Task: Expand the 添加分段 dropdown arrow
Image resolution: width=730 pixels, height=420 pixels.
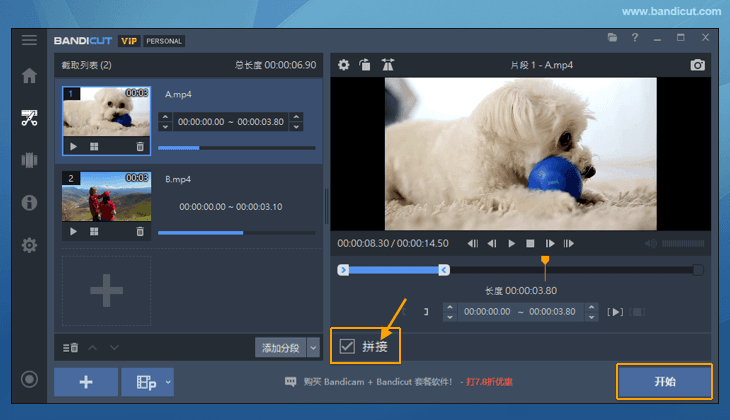Action: (313, 347)
